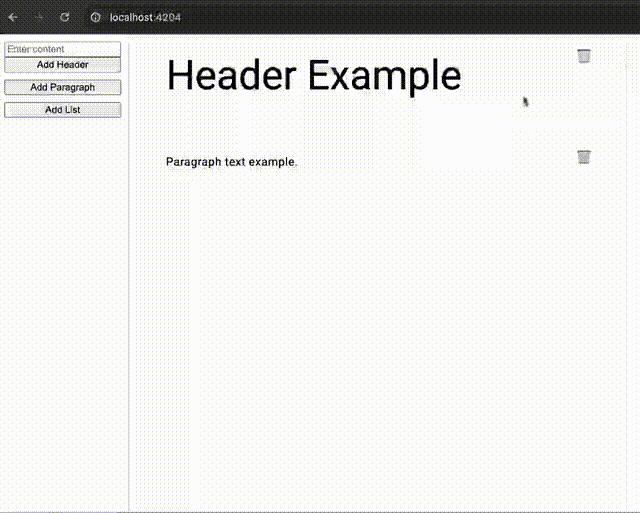
Task: Click blank sidebar space below Add List
Action: point(62,300)
